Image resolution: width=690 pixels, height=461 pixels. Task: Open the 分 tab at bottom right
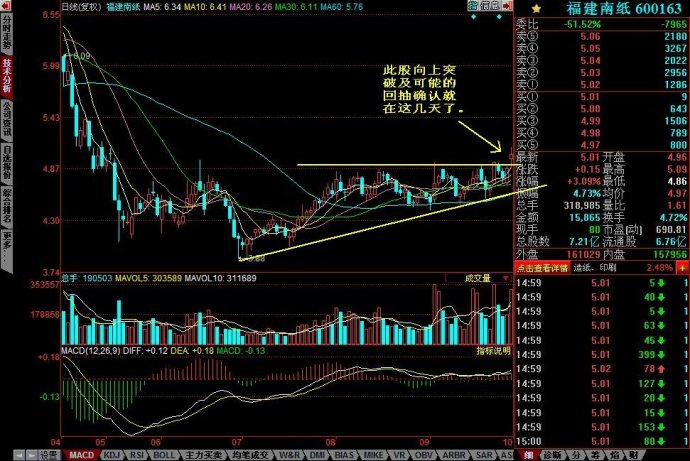(576, 455)
